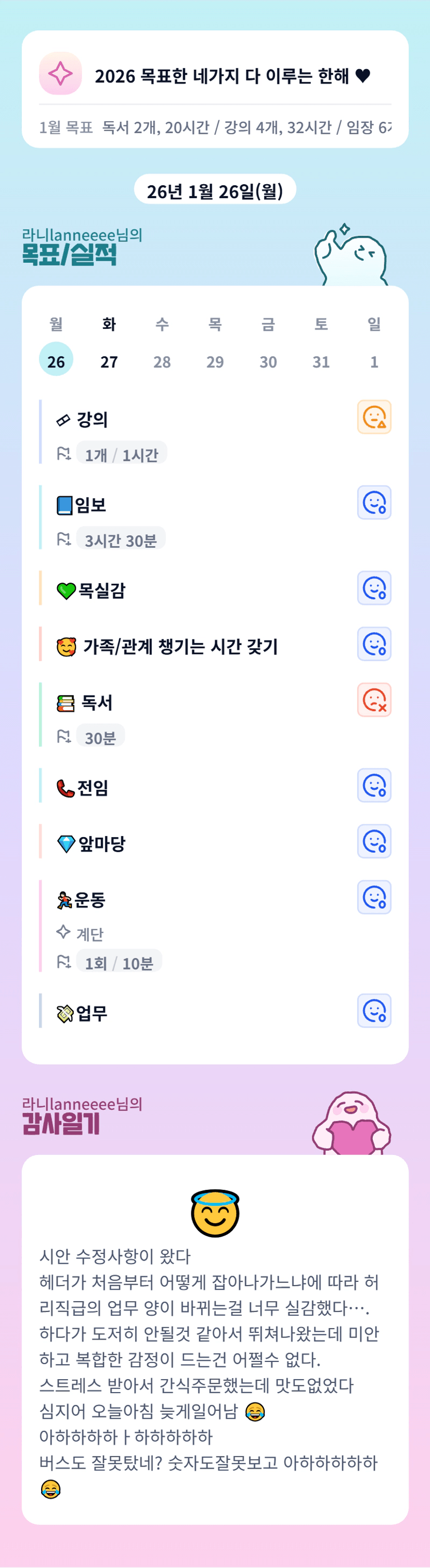
Task: Click the status face icon for 앞마당
Action: click(x=374, y=841)
